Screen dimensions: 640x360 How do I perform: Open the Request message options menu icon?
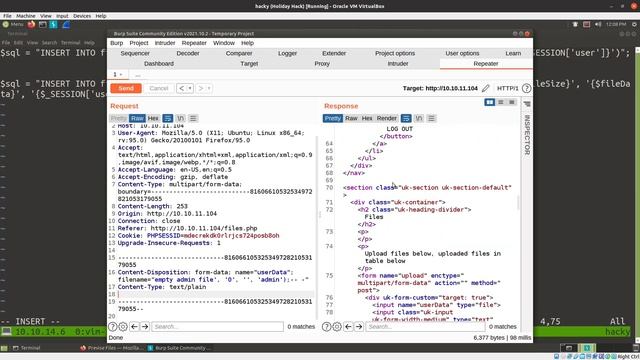click(193, 118)
